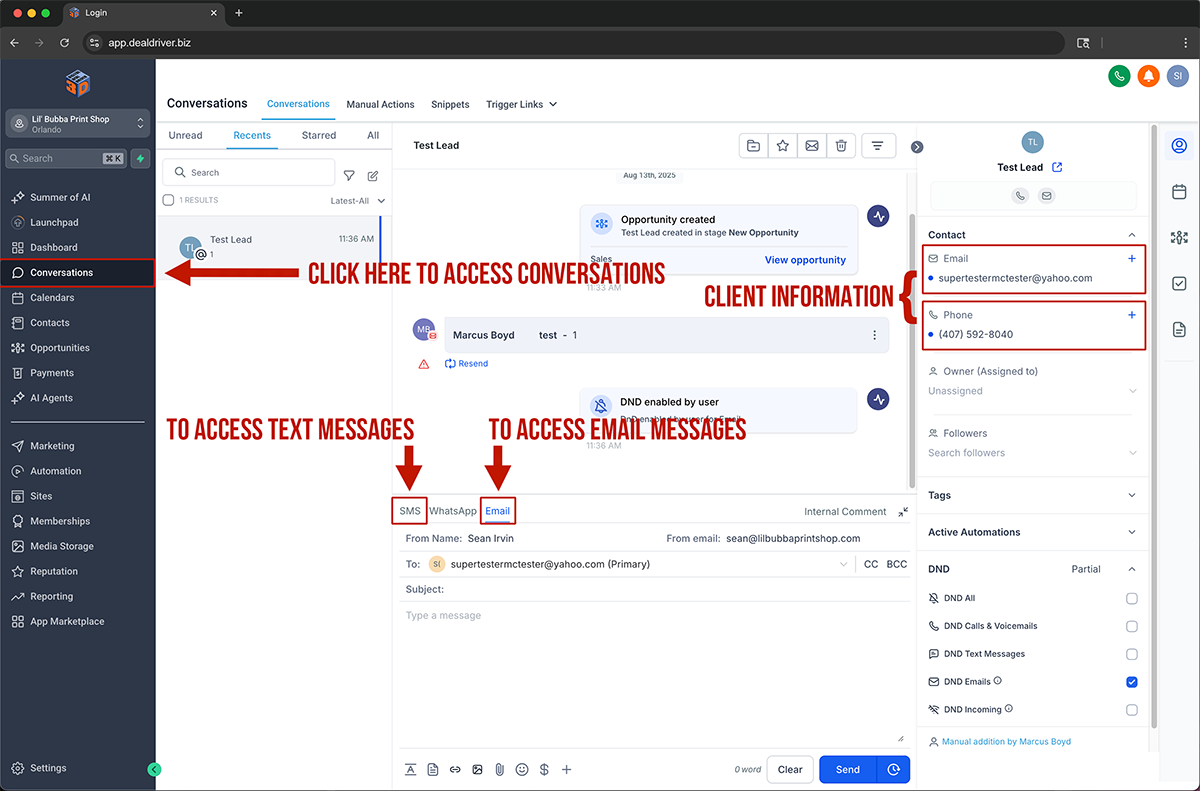This screenshot has width=1200, height=791.
Task: Email Test Lead via small envelope icon
Action: click(1046, 196)
